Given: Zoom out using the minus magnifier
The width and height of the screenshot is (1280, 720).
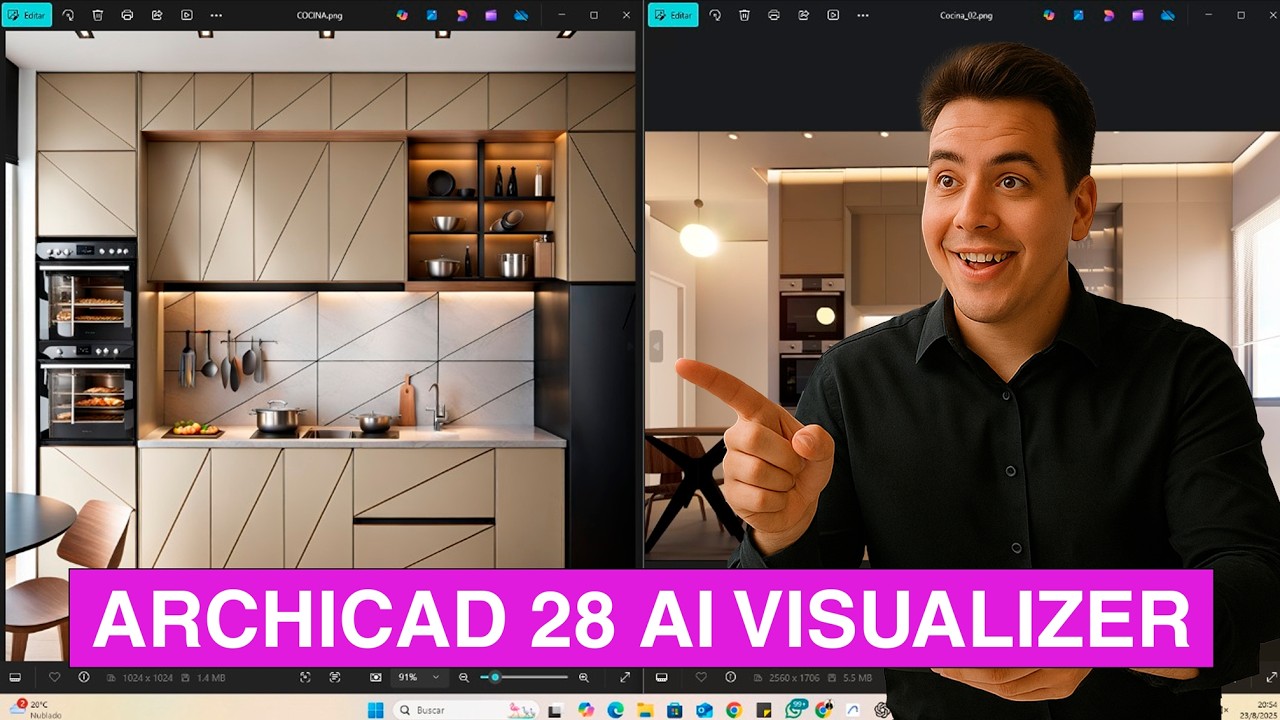Looking at the screenshot, I should [x=464, y=677].
